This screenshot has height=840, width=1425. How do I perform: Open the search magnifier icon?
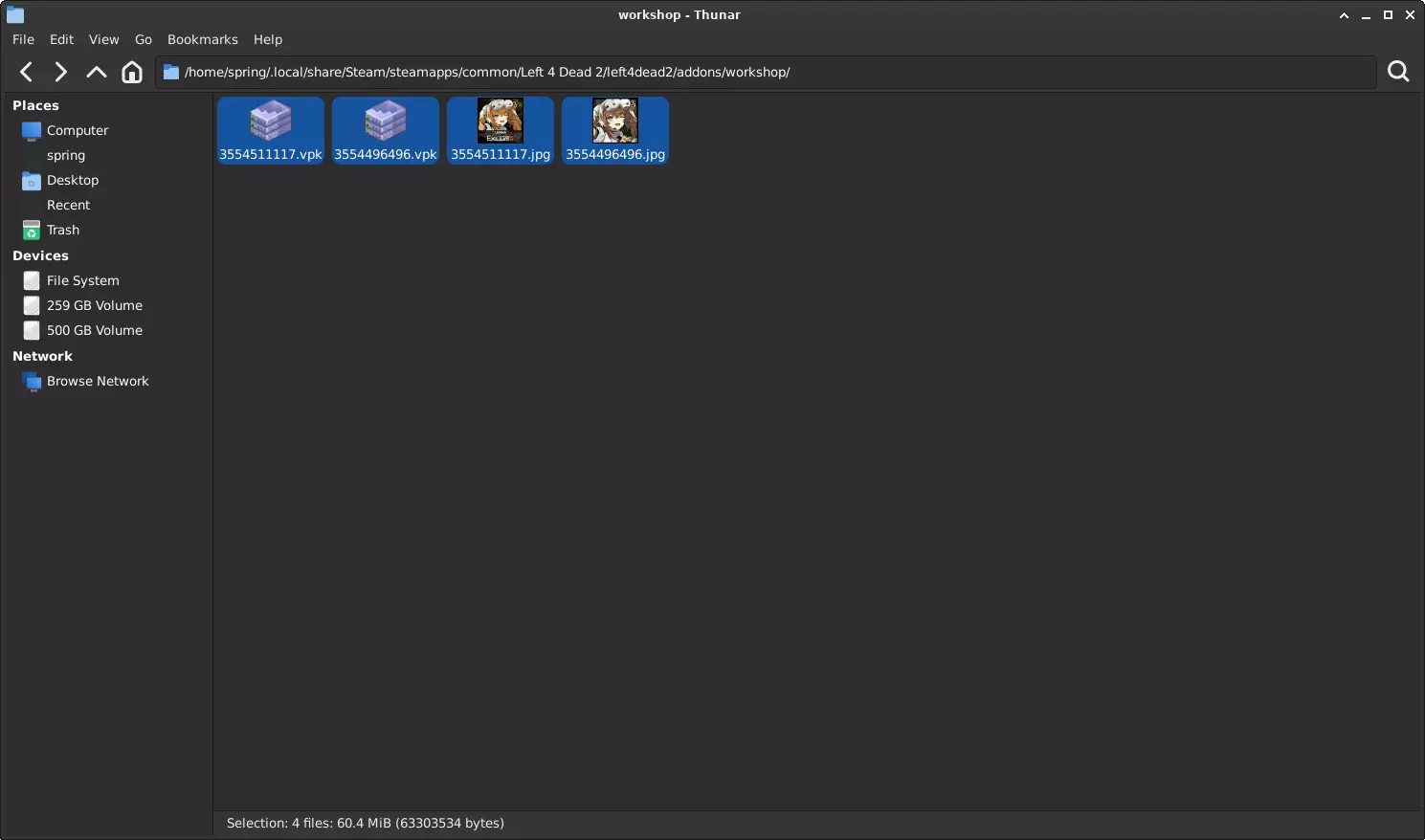point(1398,72)
